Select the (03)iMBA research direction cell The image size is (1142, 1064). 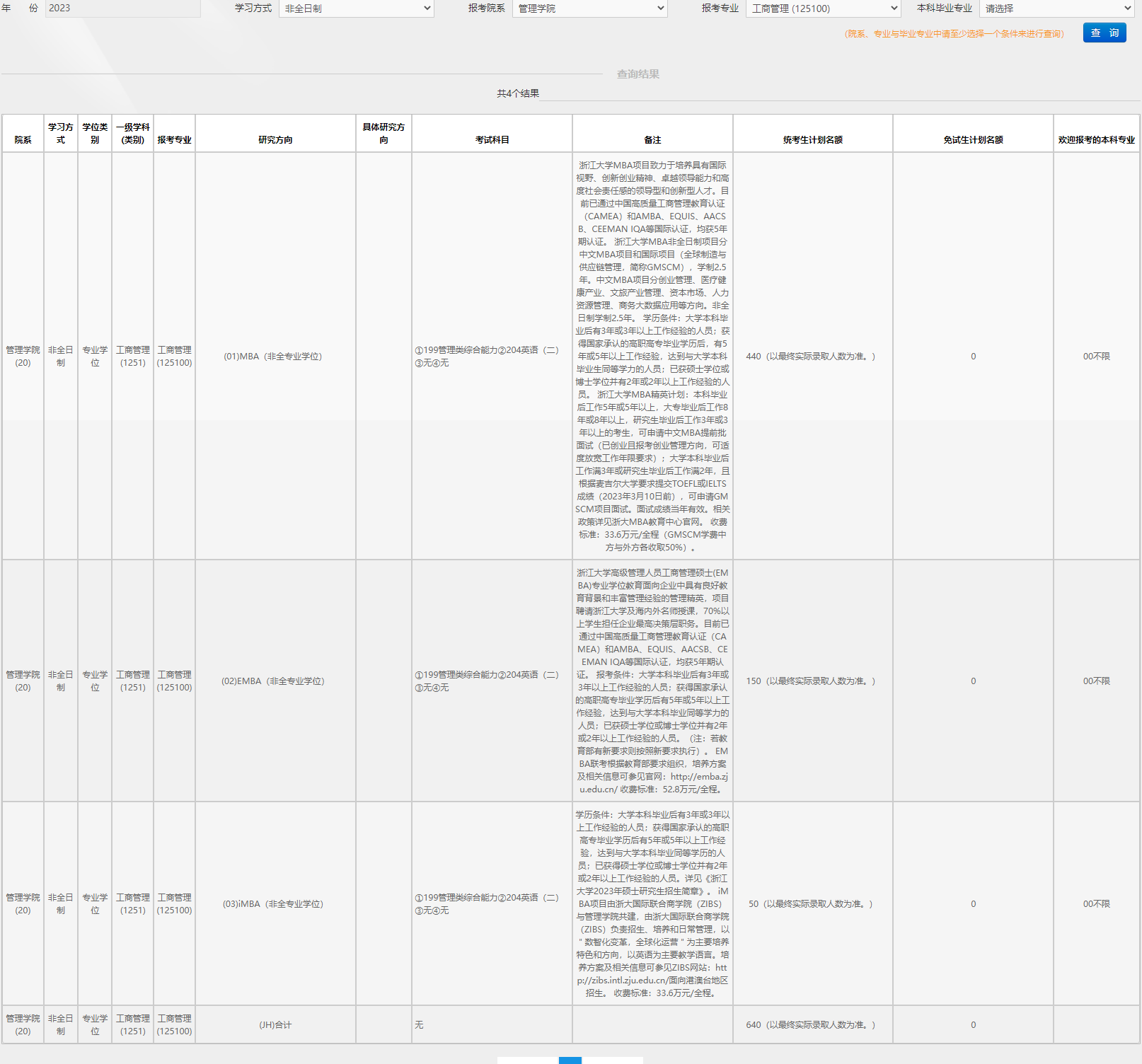[x=273, y=904]
